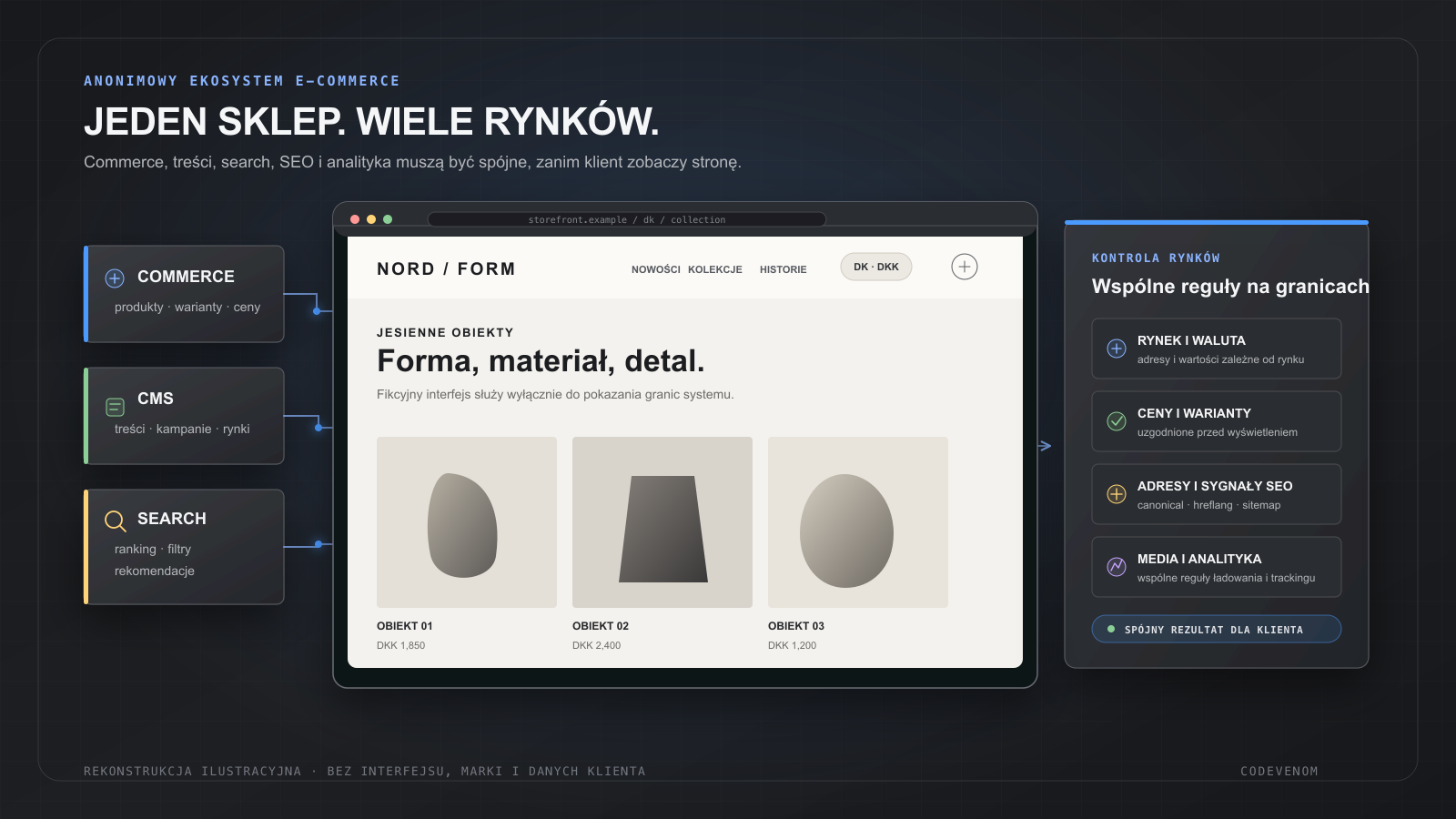This screenshot has width=1456, height=819.
Task: Click the magnifier icon on the SEARCH card
Action: (x=116, y=521)
